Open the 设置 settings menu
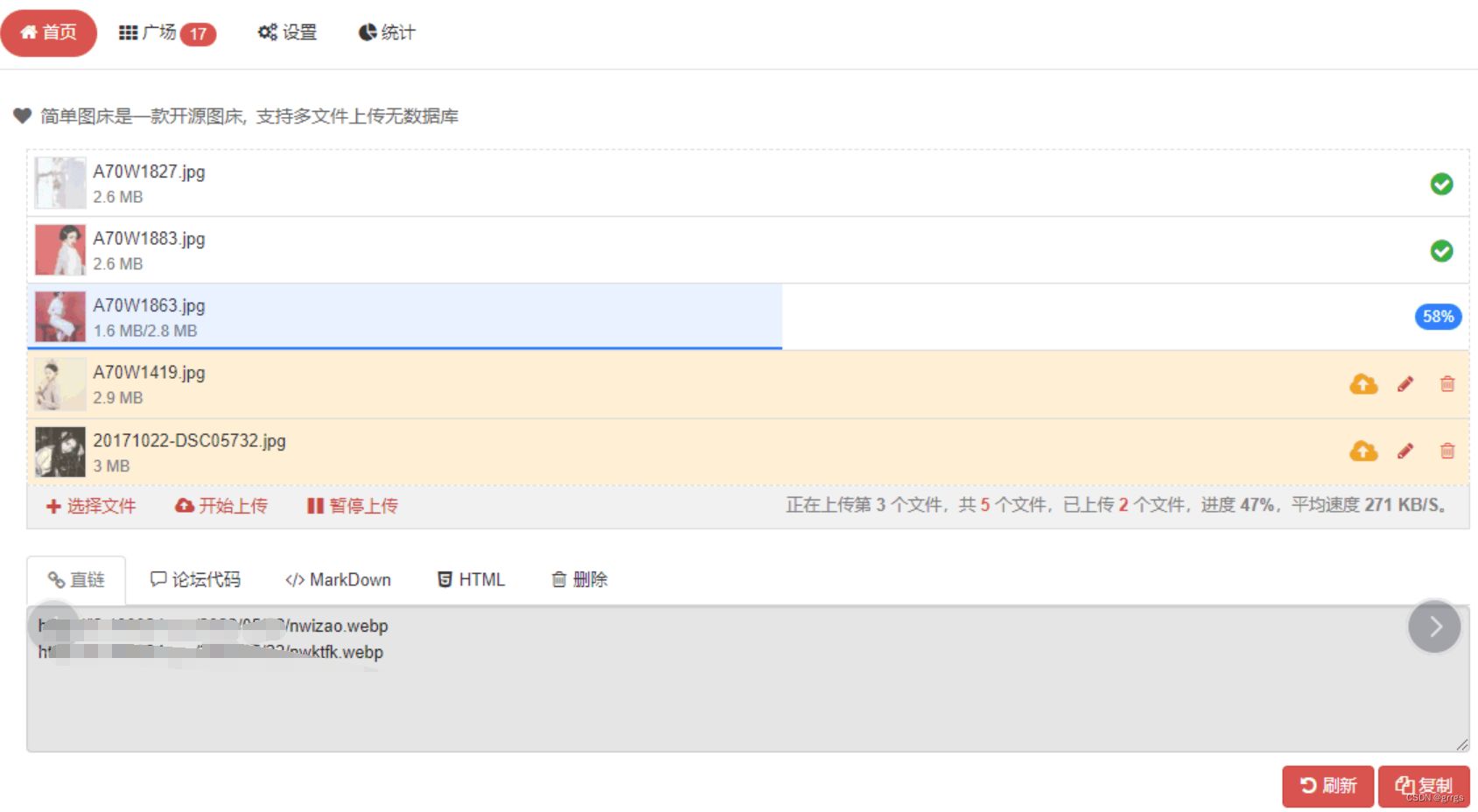Viewport: 1478px width, 812px height. click(x=287, y=32)
